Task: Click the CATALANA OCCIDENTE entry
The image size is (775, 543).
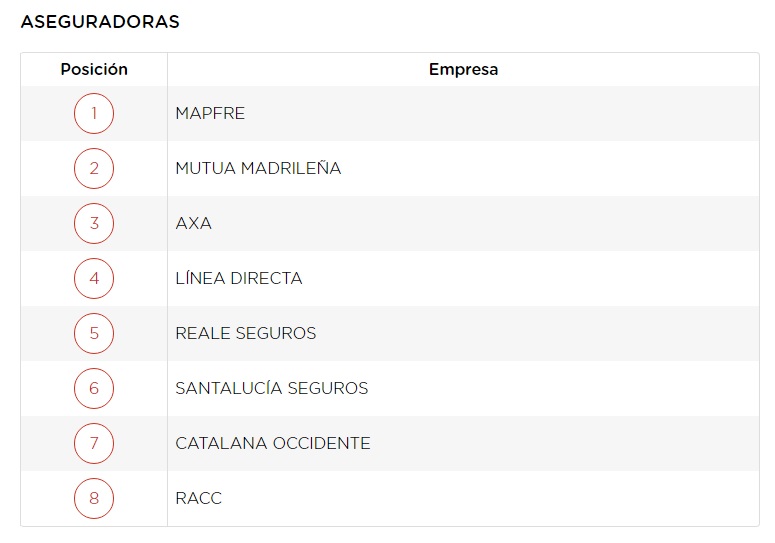Action: (x=272, y=443)
